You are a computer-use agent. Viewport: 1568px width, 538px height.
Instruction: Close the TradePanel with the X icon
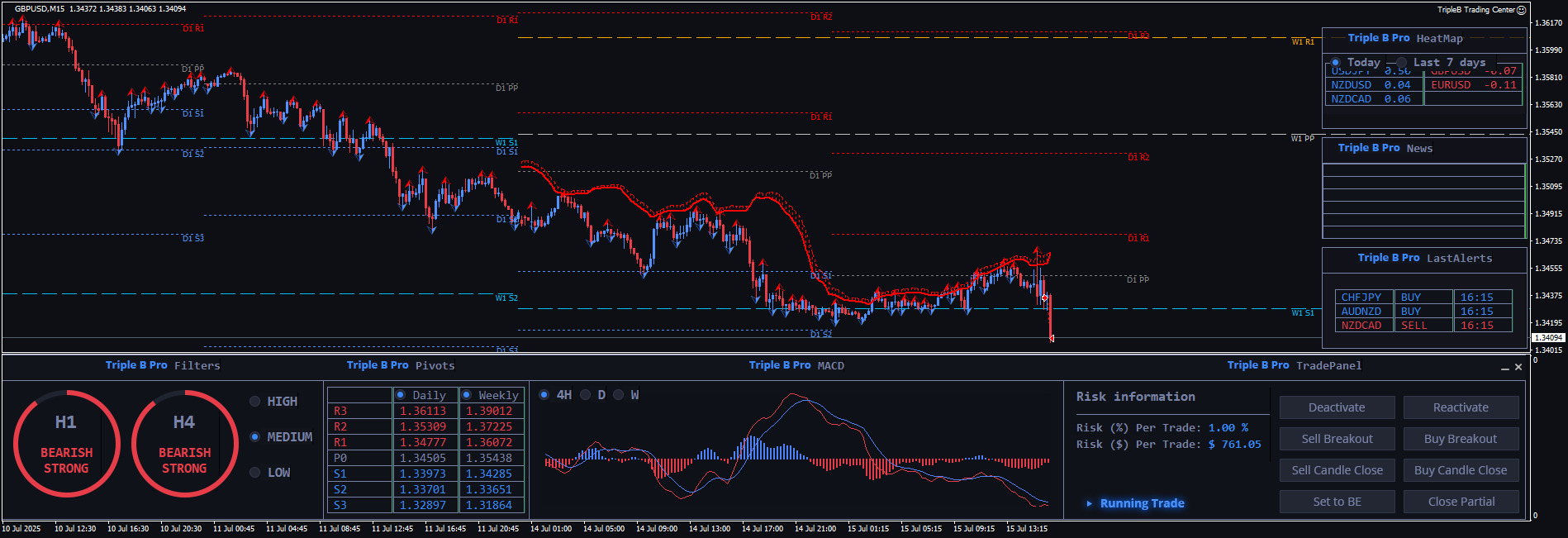point(1518,367)
